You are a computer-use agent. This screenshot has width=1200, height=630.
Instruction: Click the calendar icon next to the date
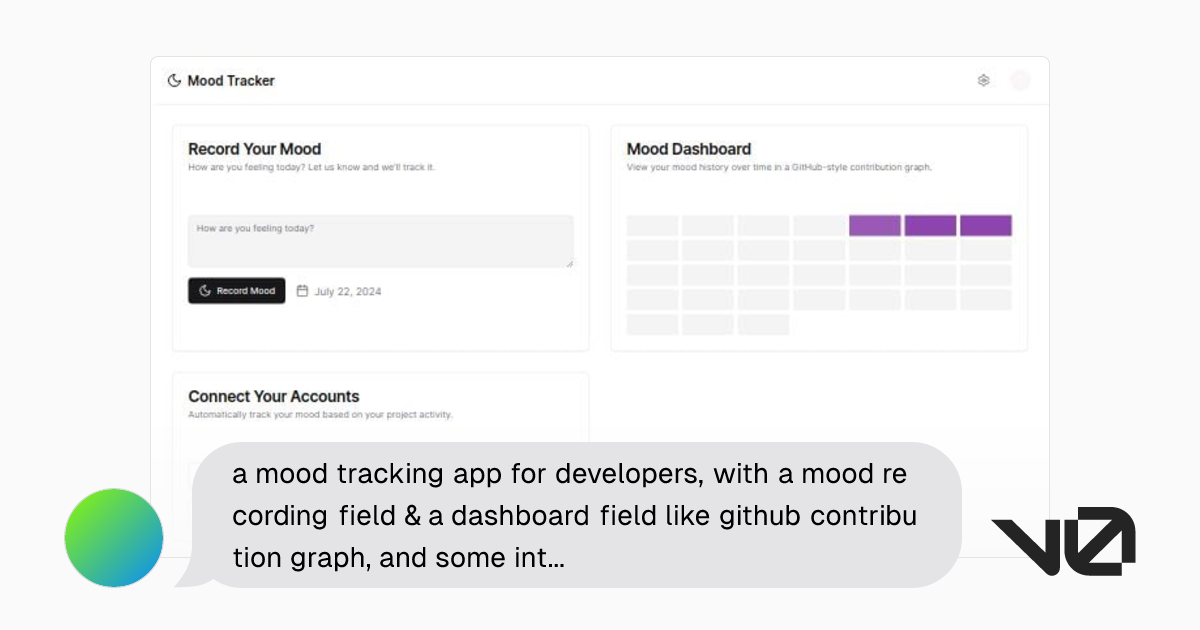pyautogui.click(x=304, y=291)
